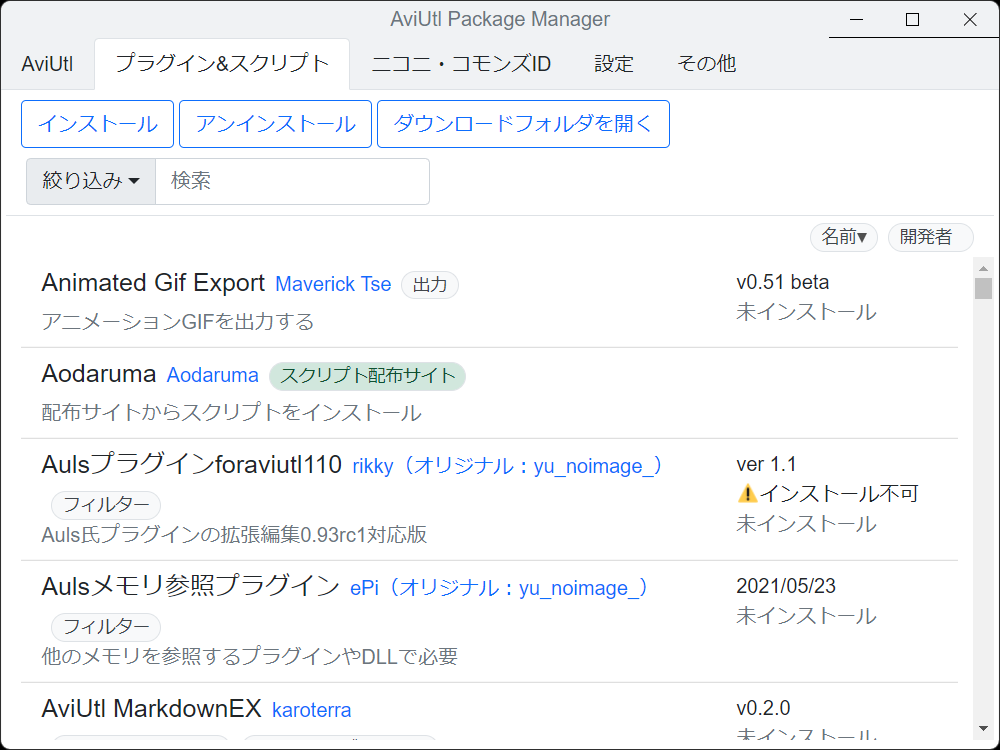1000x750 pixels.
Task: Minimize the AviUtl Package Manager window
Action: [857, 20]
